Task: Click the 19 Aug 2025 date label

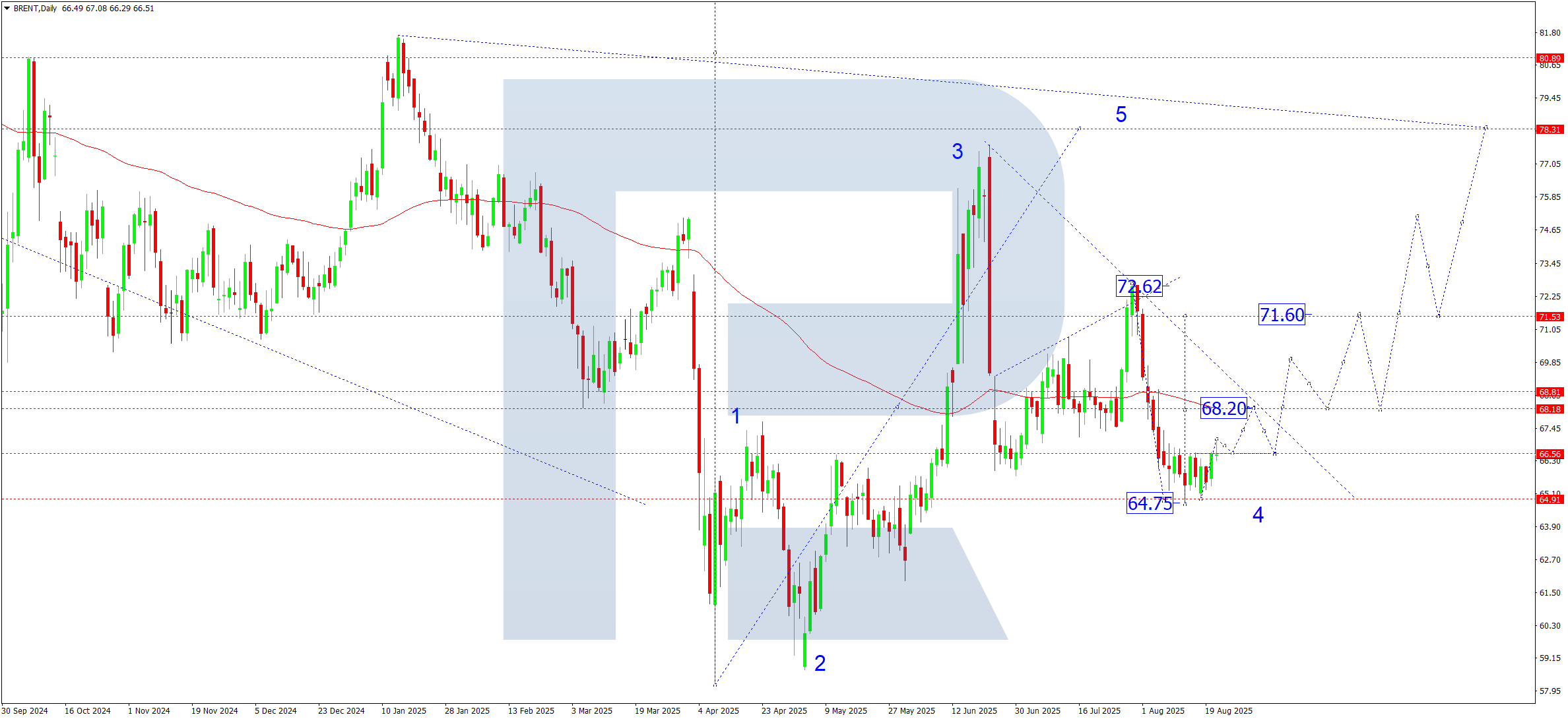Action: click(x=1228, y=710)
